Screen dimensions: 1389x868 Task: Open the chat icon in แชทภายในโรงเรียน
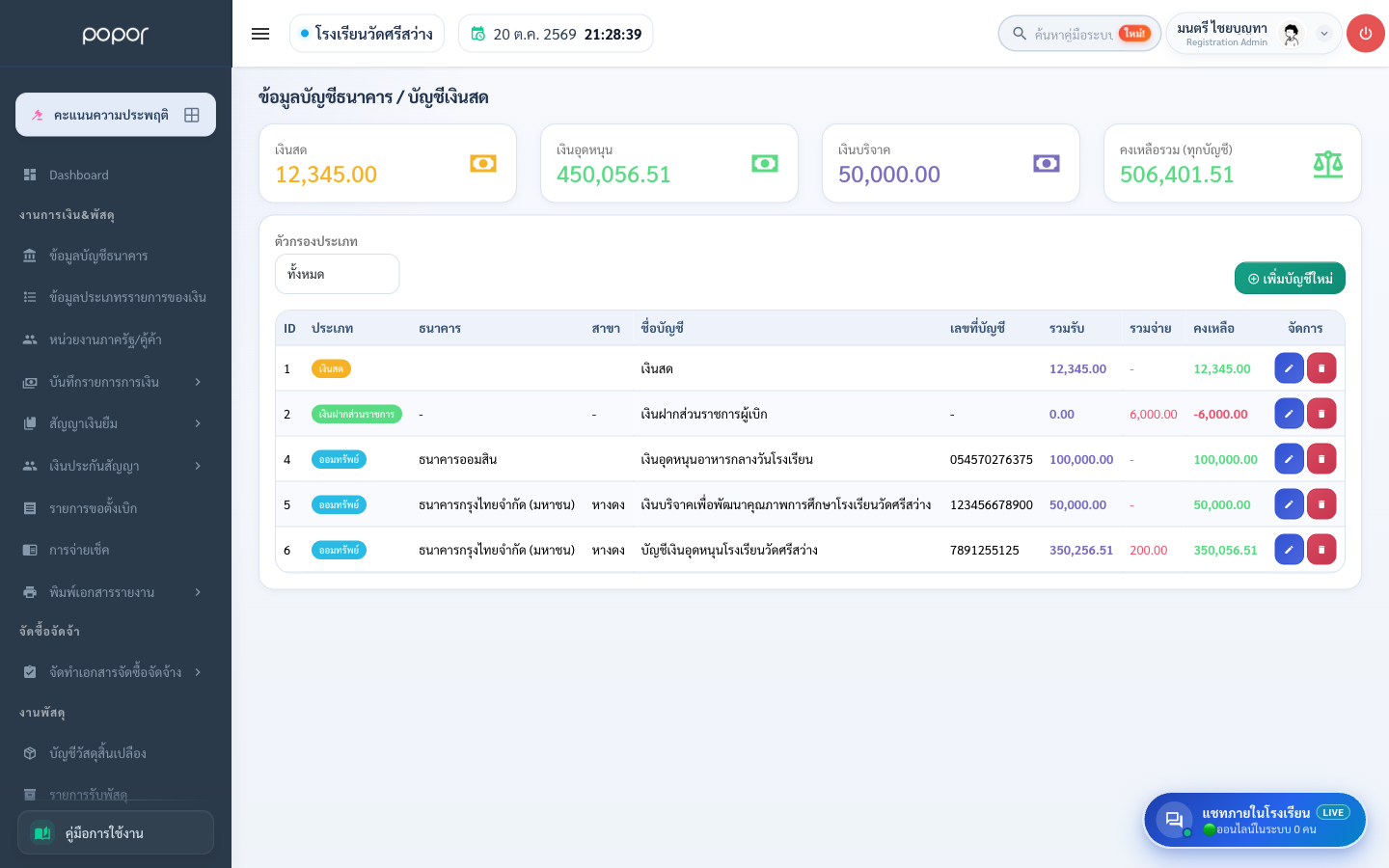pyautogui.click(x=1174, y=820)
